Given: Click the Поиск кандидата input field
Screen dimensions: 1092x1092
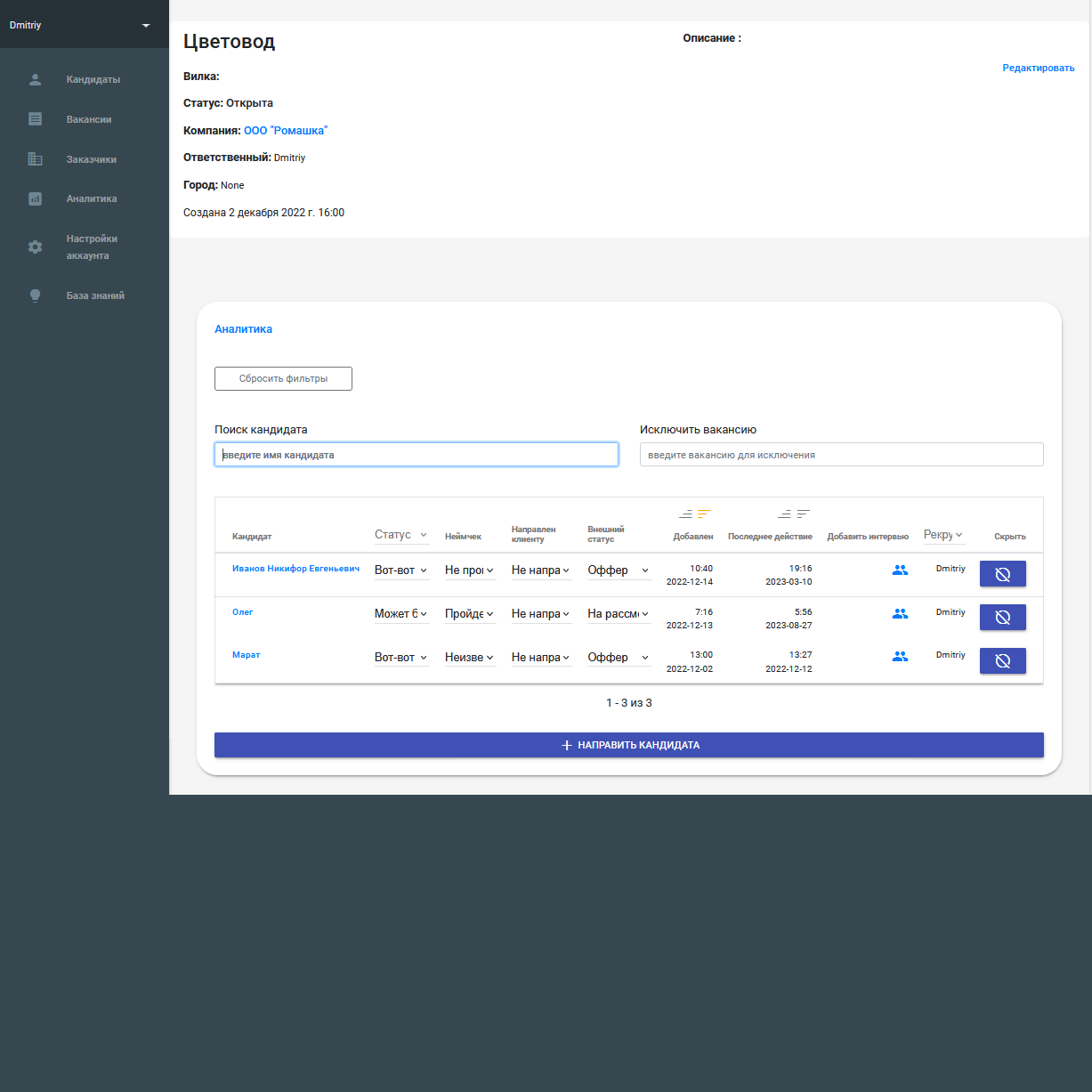Looking at the screenshot, I should coord(416,454).
